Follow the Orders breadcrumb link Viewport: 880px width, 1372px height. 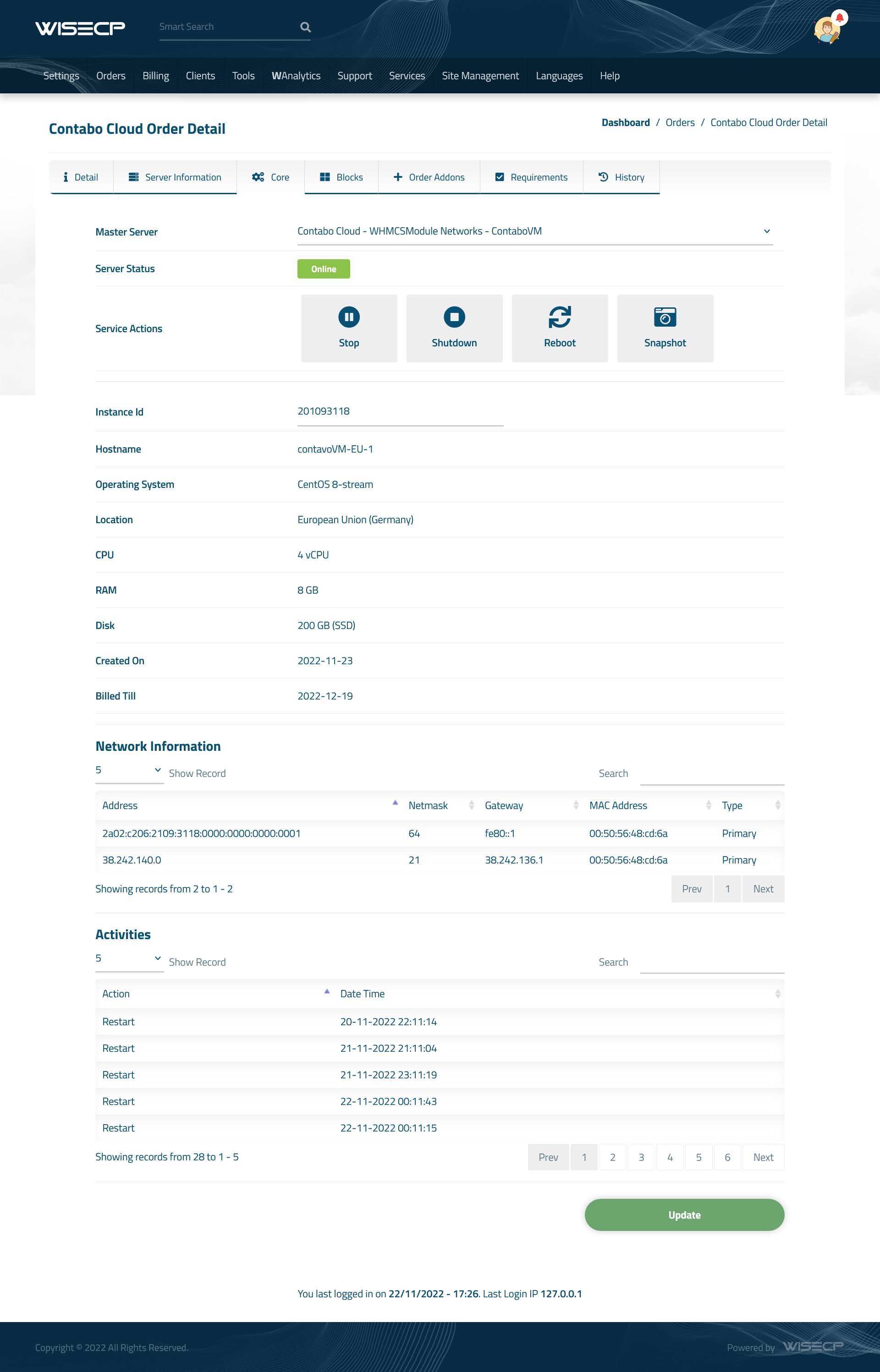click(680, 122)
